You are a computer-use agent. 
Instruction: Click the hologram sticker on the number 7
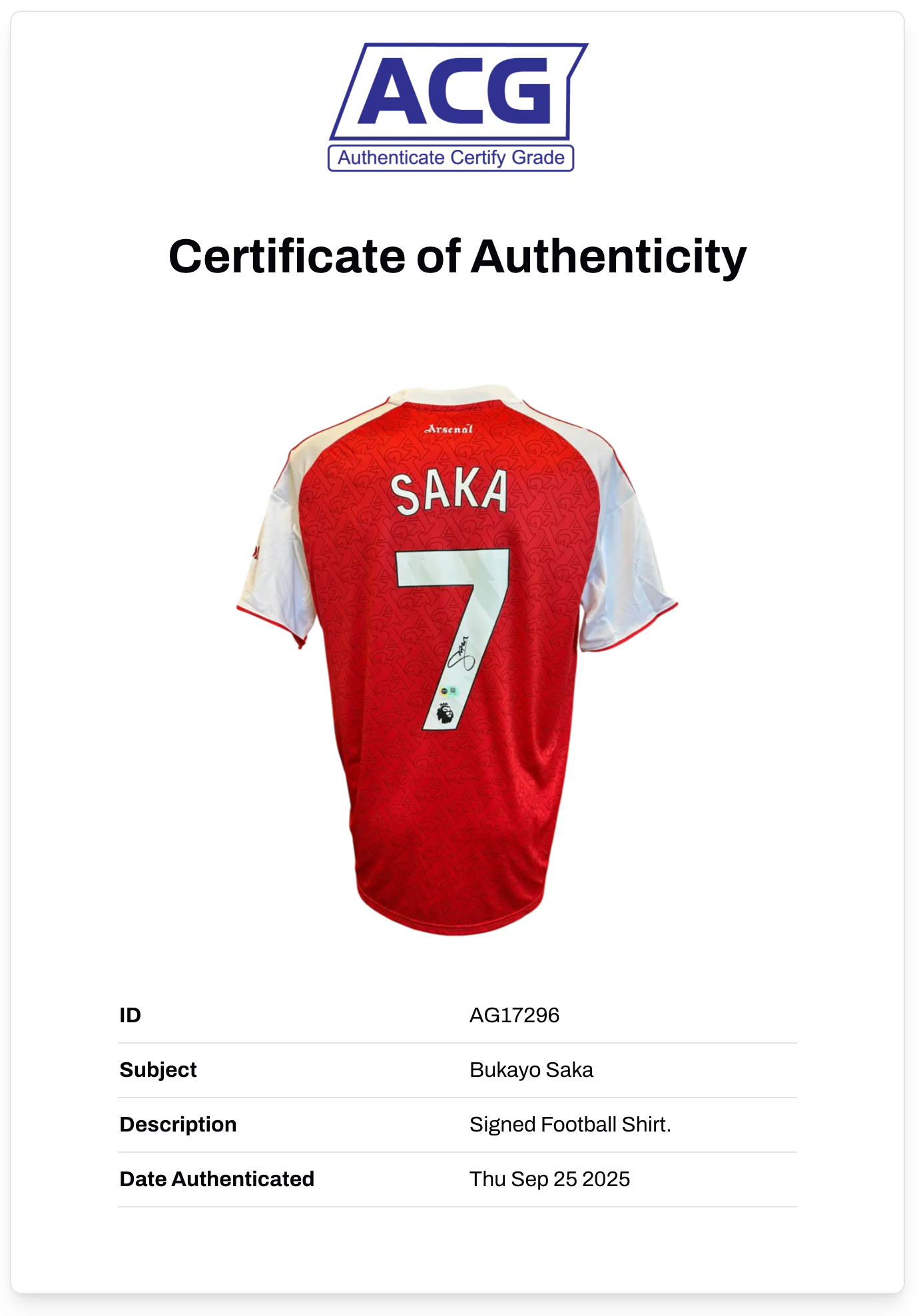[450, 692]
